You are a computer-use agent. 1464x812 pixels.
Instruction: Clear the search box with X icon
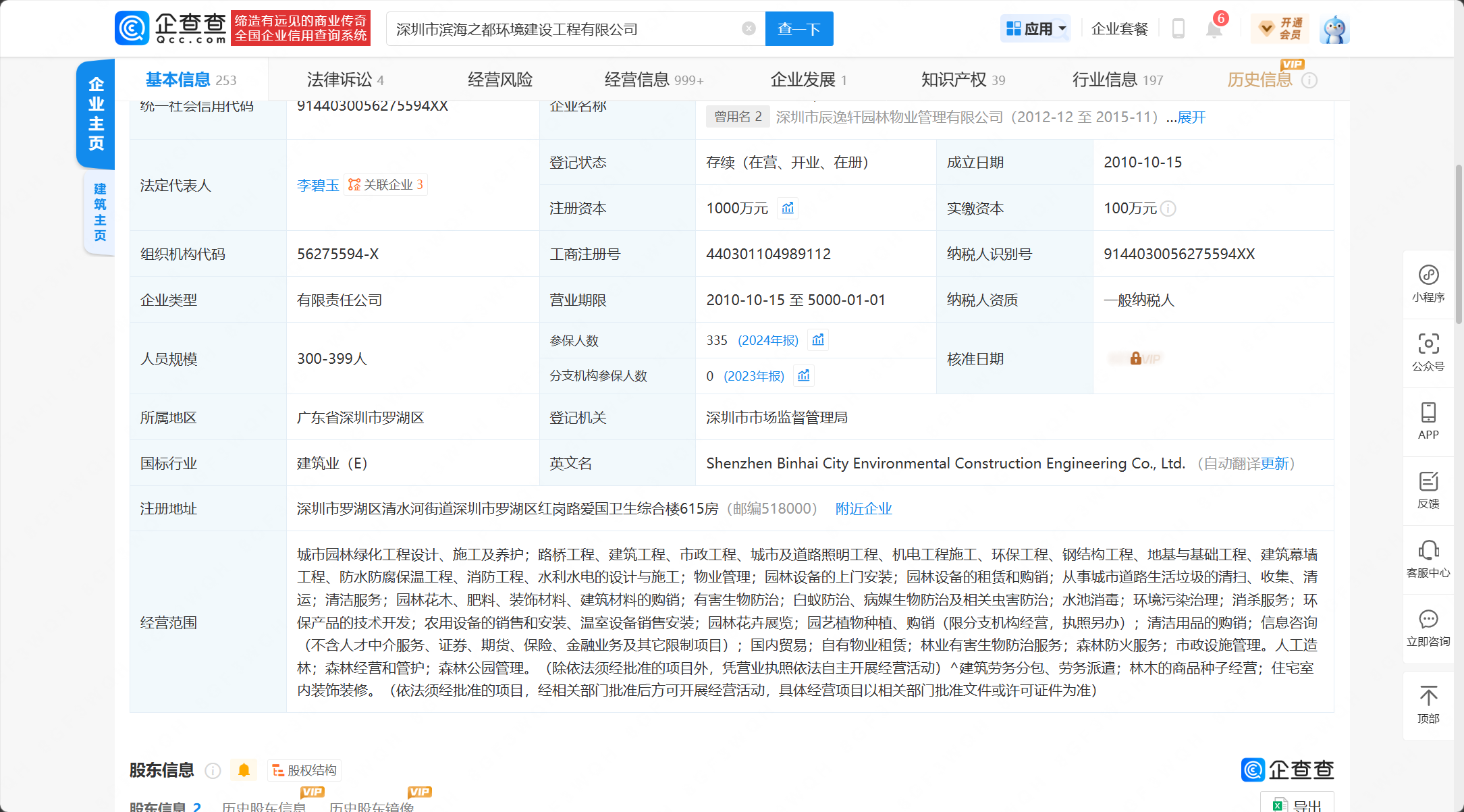pos(749,28)
